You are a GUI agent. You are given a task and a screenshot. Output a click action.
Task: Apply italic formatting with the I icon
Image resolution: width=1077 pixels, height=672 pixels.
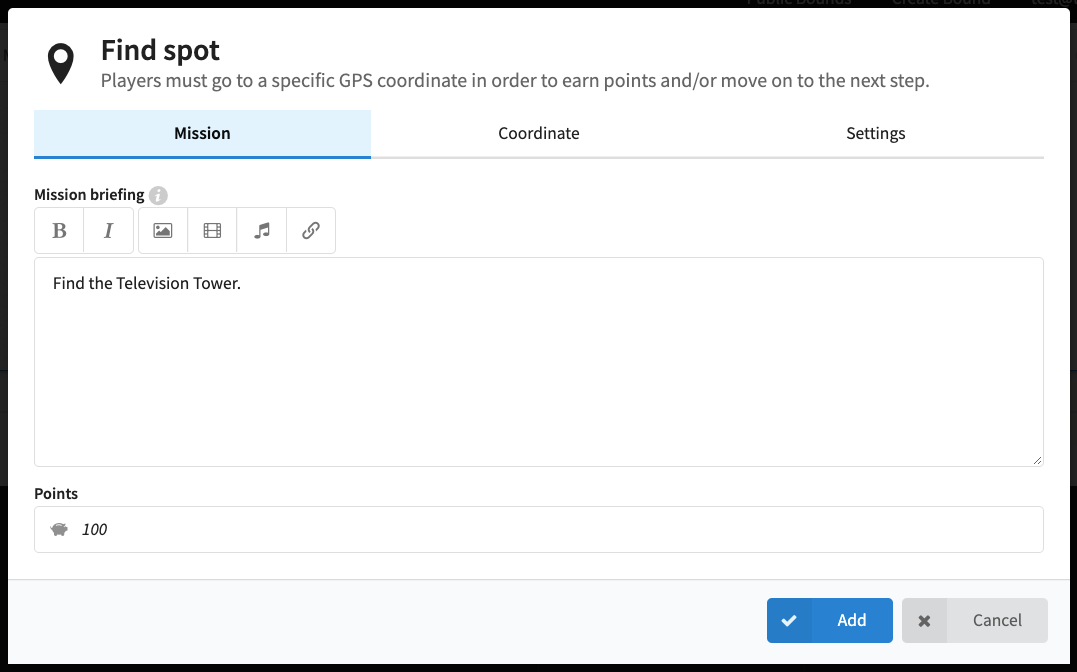point(109,231)
